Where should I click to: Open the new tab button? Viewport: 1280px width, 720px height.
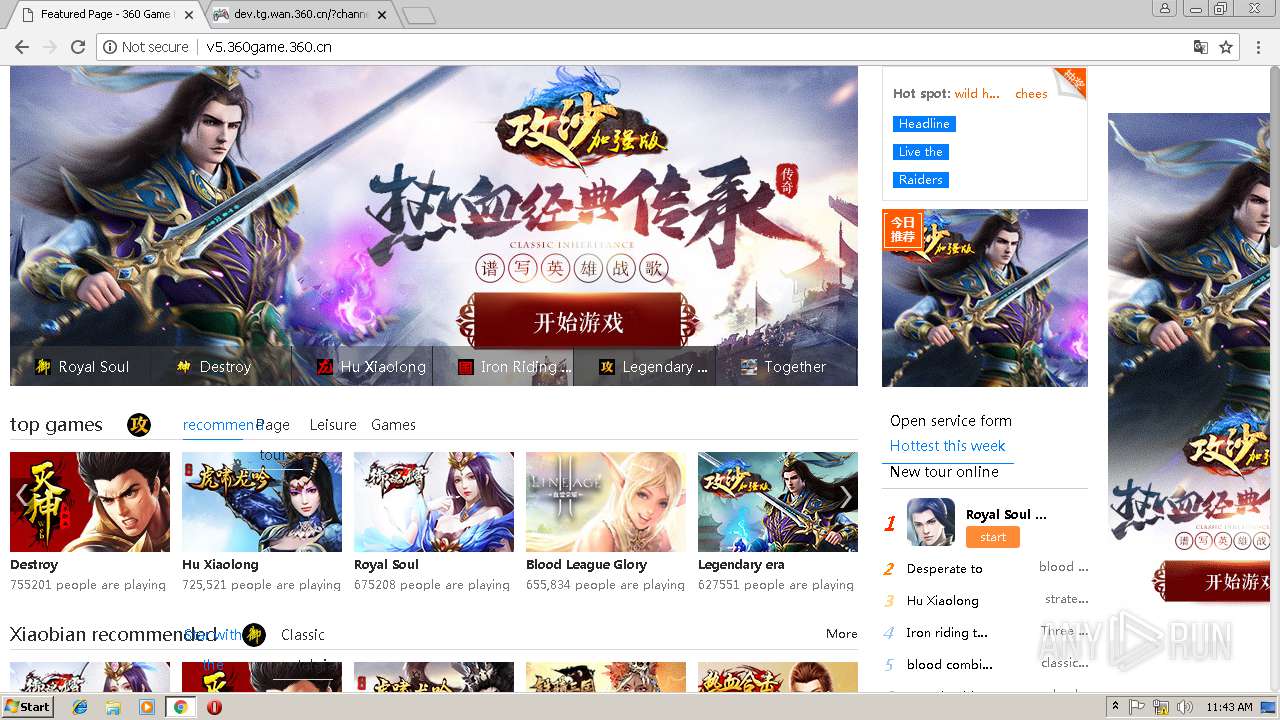coord(419,15)
